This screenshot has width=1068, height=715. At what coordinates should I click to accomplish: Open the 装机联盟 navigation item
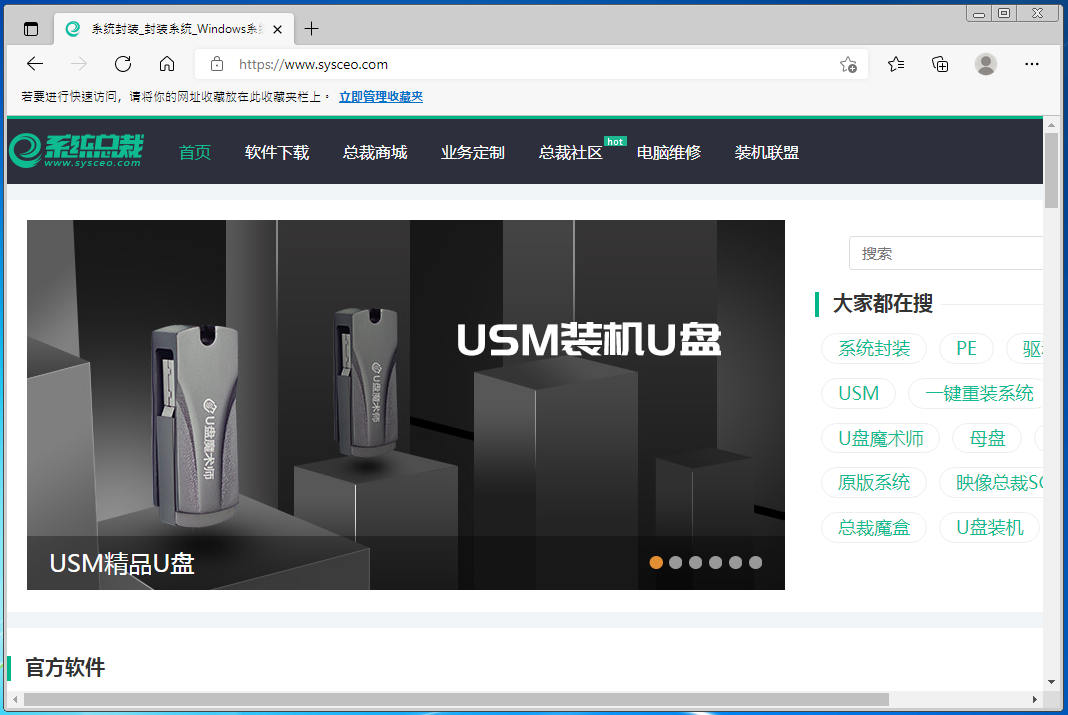[x=766, y=153]
